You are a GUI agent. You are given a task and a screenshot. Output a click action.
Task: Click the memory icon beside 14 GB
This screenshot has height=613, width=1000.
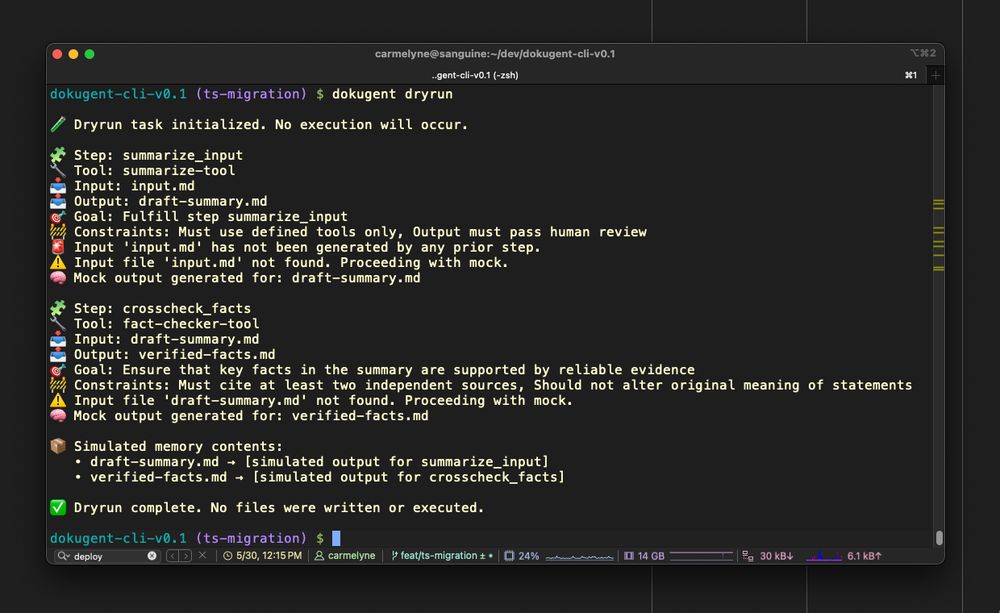(x=629, y=556)
